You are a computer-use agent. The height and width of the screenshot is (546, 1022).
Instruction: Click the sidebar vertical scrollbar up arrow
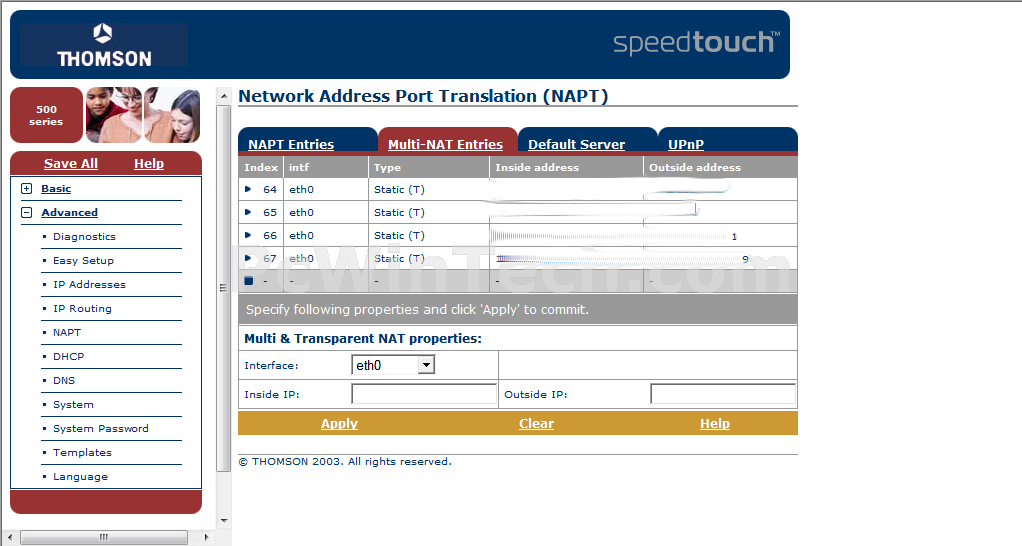tap(224, 96)
